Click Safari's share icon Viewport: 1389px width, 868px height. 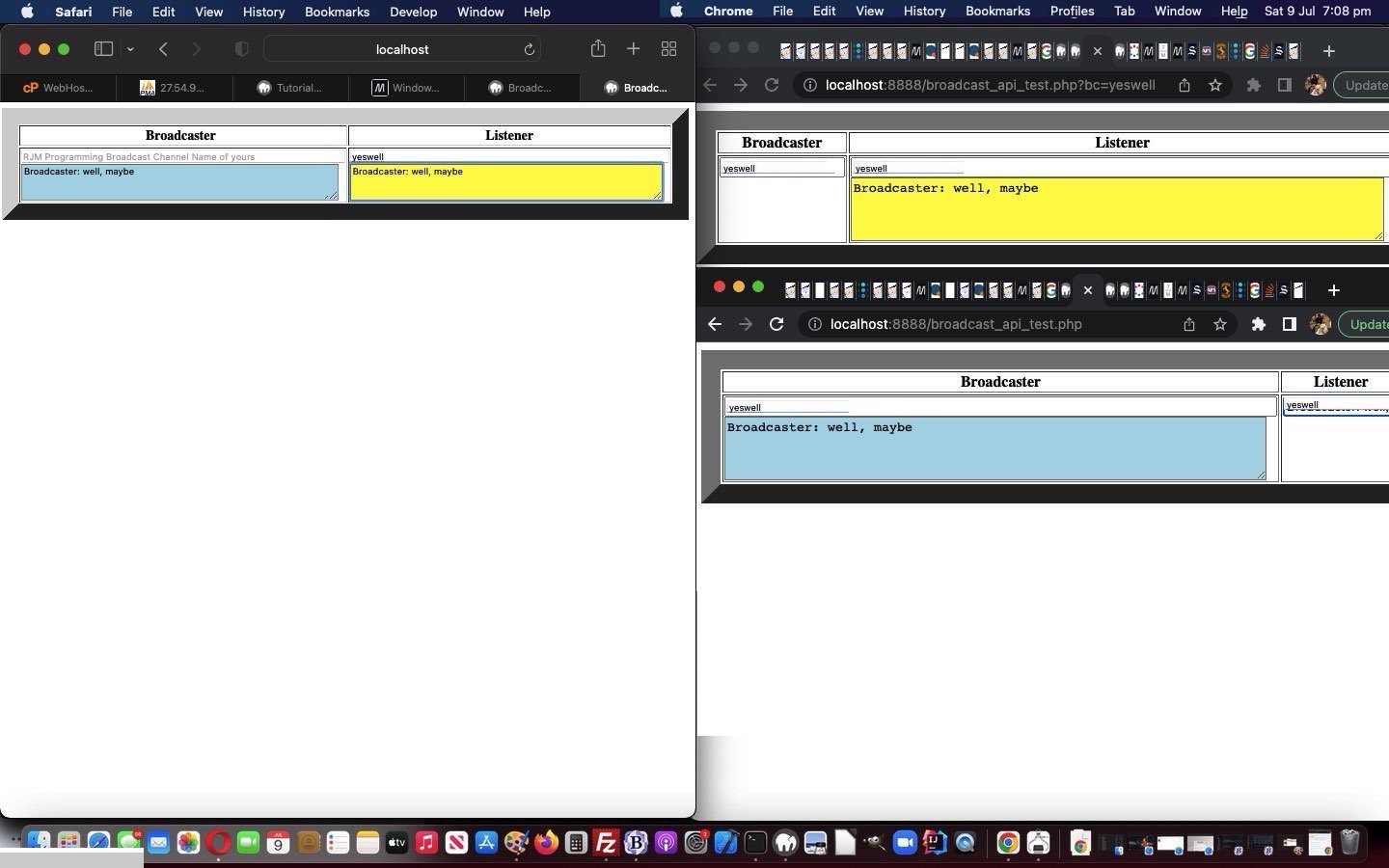tap(598, 49)
